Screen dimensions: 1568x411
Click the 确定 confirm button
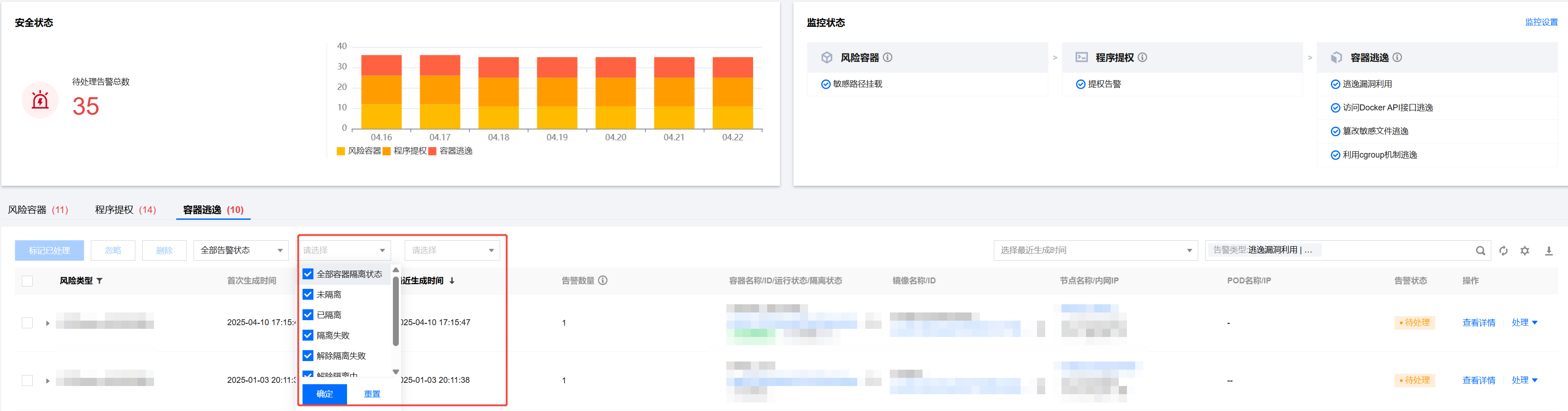pos(324,394)
